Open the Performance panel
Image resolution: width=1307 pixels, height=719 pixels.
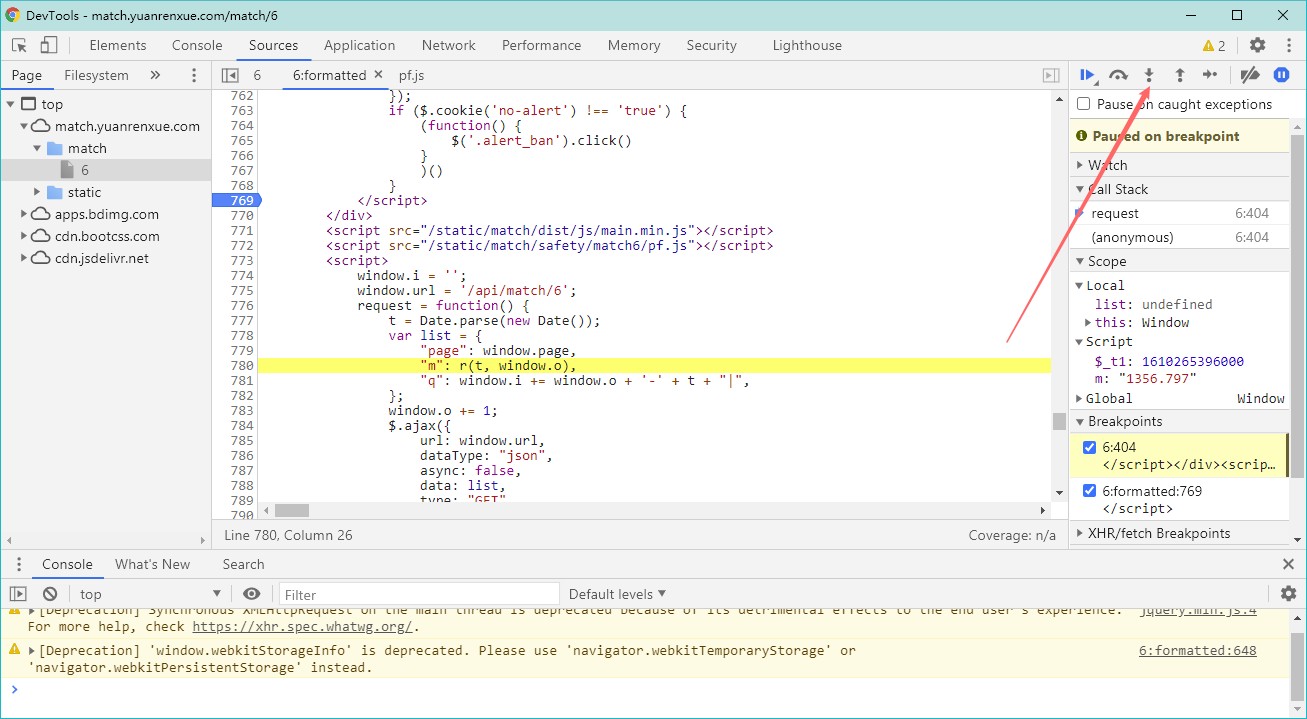(542, 45)
